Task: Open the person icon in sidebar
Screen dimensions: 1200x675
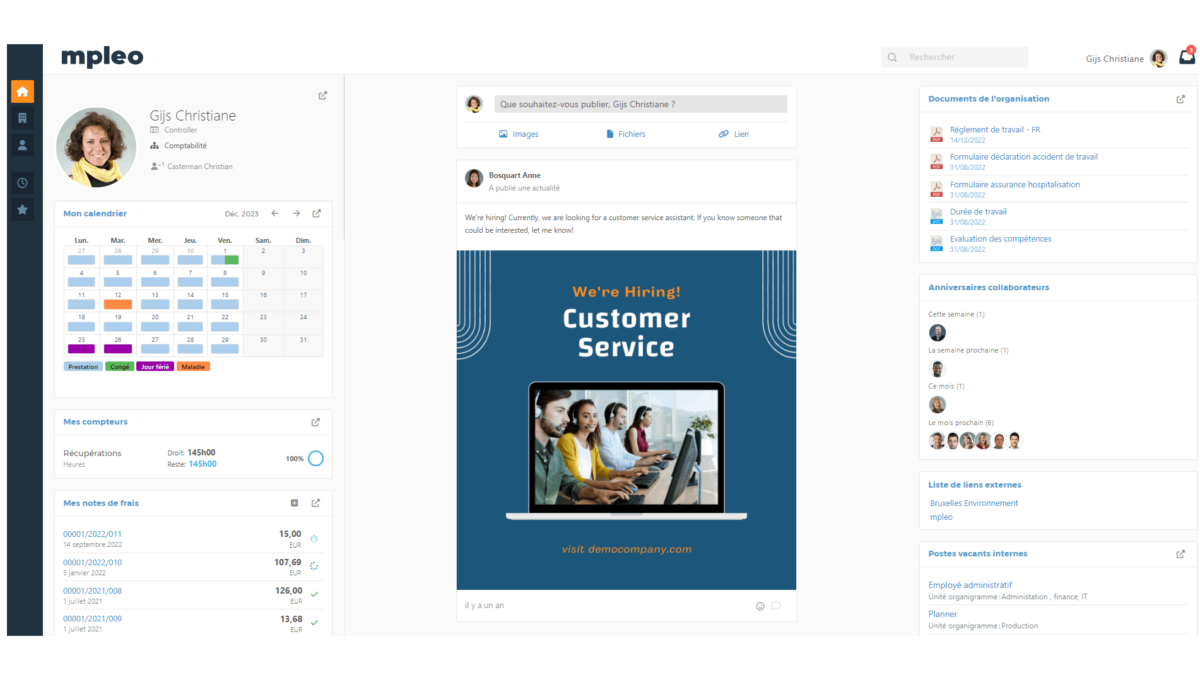Action: click(22, 145)
